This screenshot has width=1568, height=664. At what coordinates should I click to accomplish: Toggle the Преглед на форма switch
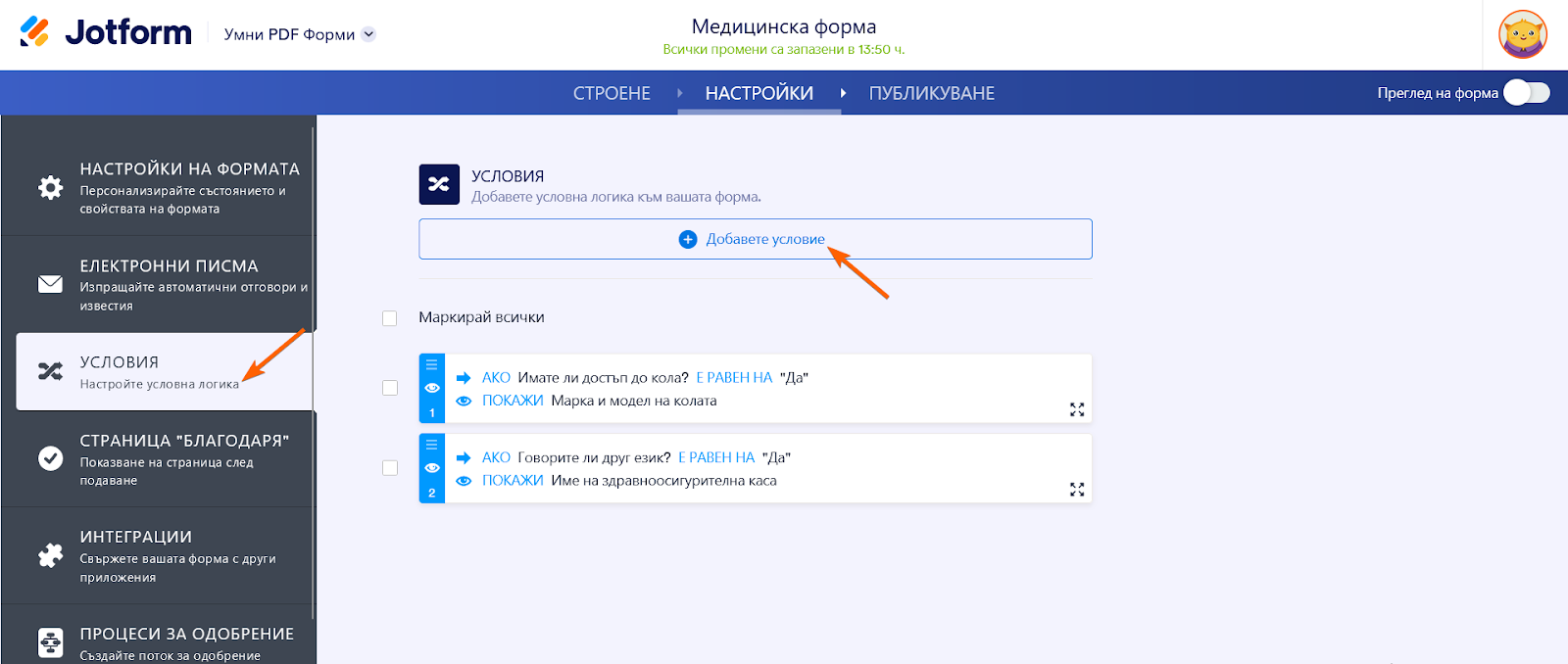(1526, 93)
